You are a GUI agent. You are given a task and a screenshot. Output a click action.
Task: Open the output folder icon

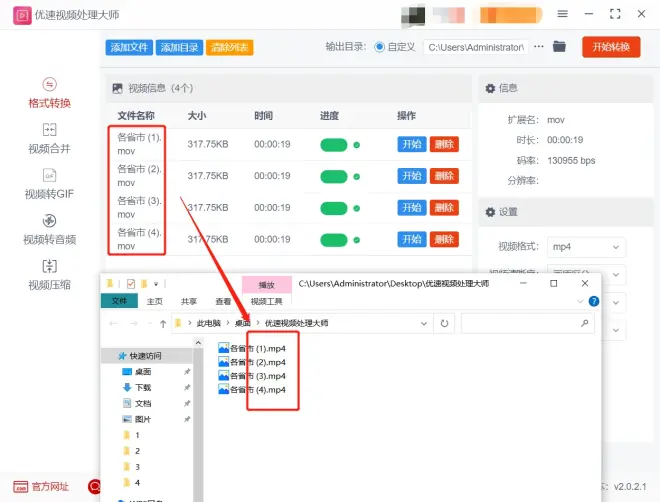(x=559, y=46)
